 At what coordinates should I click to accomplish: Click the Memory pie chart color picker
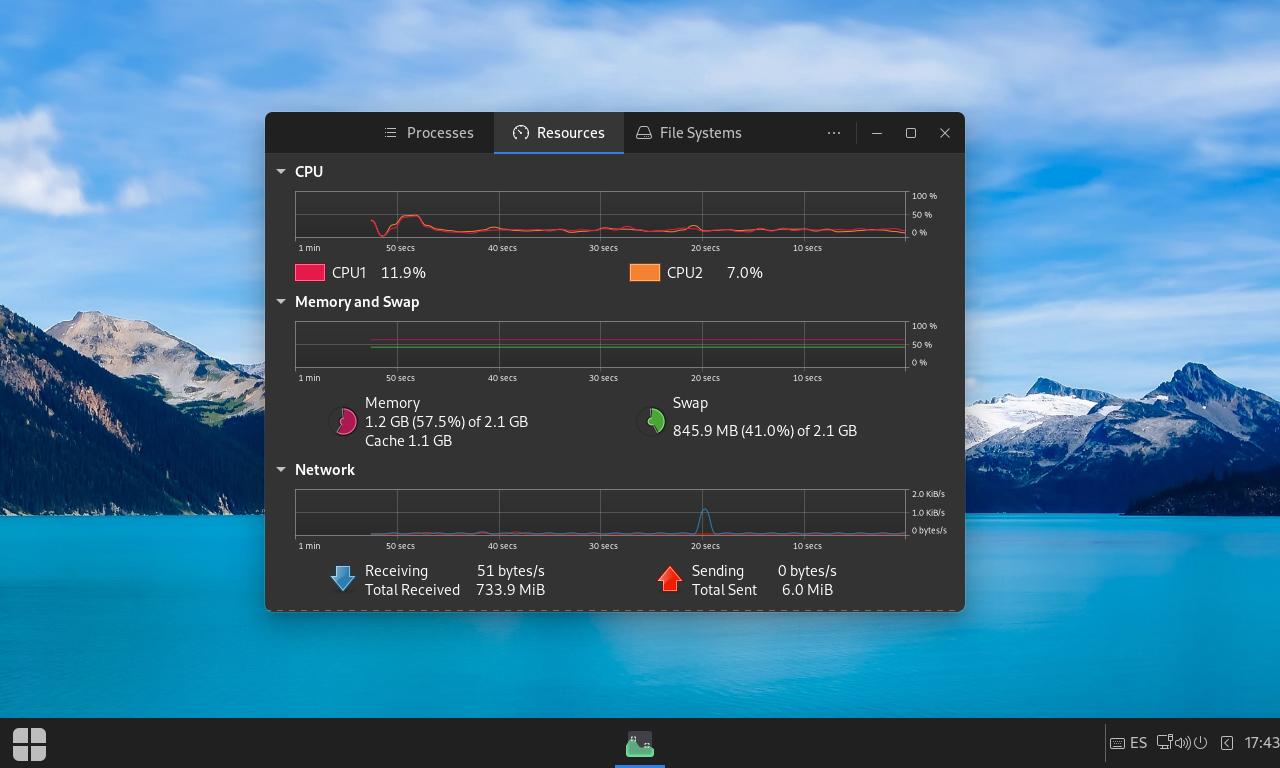click(344, 422)
